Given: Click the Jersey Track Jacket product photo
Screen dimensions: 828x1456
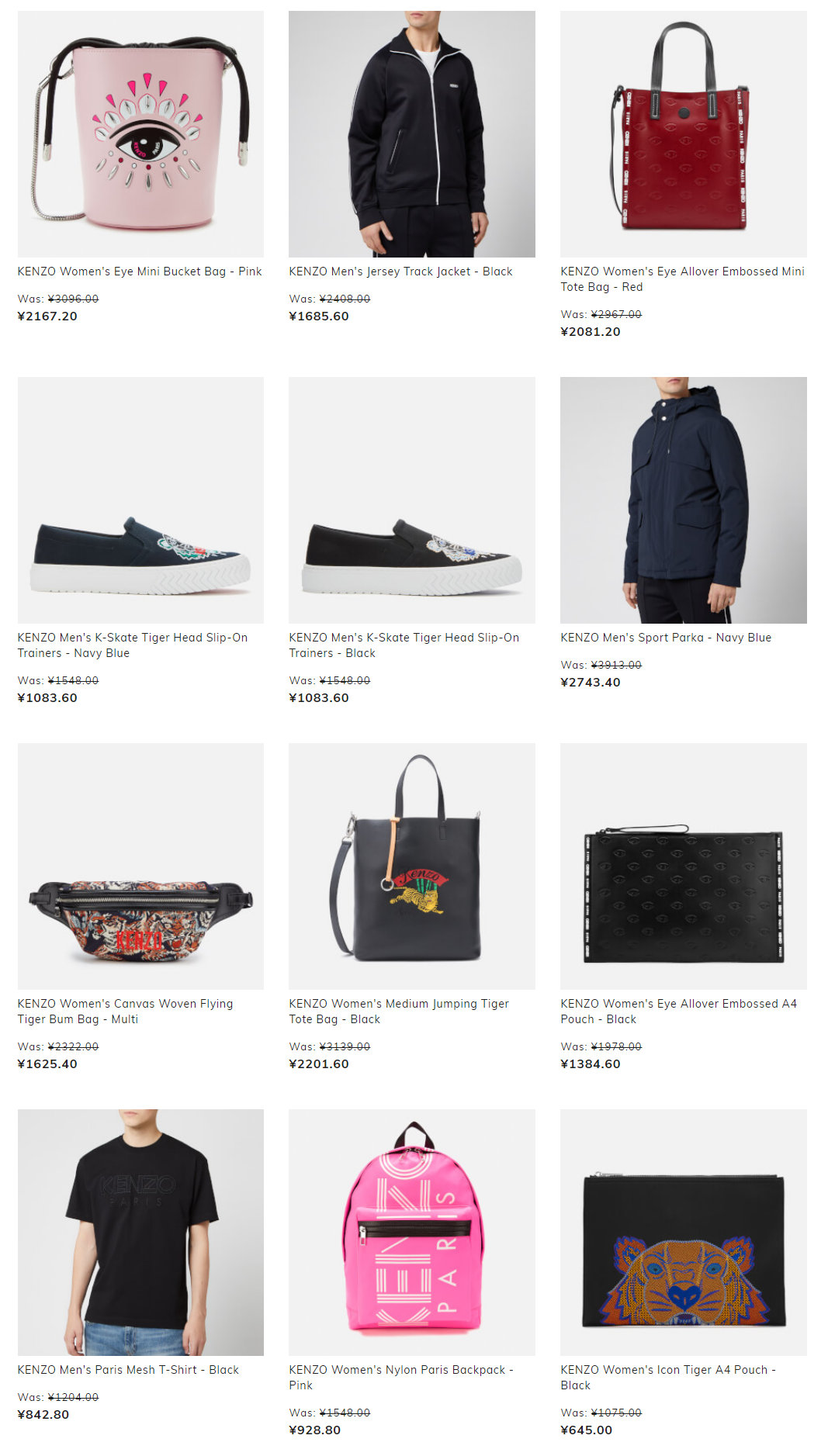Looking at the screenshot, I should [412, 134].
